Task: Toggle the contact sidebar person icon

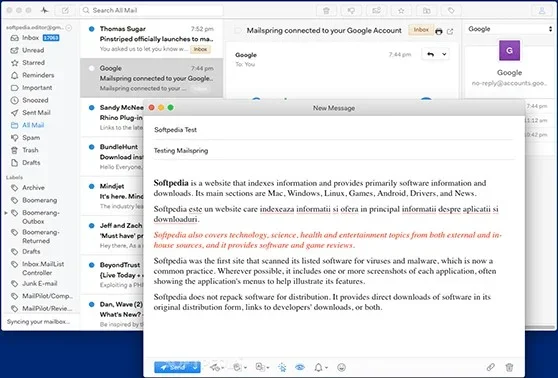Action: click(x=542, y=11)
